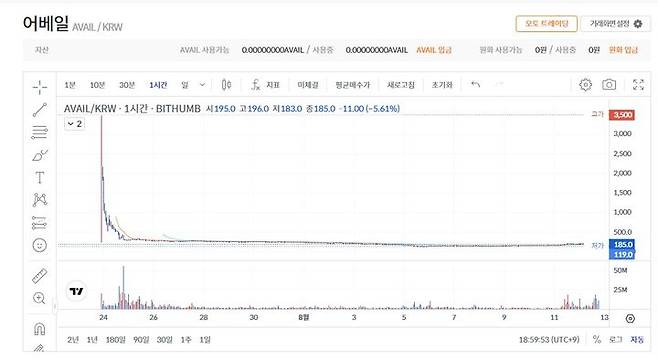Viewport: 658px width, 360px height.
Task: Select the crosshair cursor tool
Action: 40,87
